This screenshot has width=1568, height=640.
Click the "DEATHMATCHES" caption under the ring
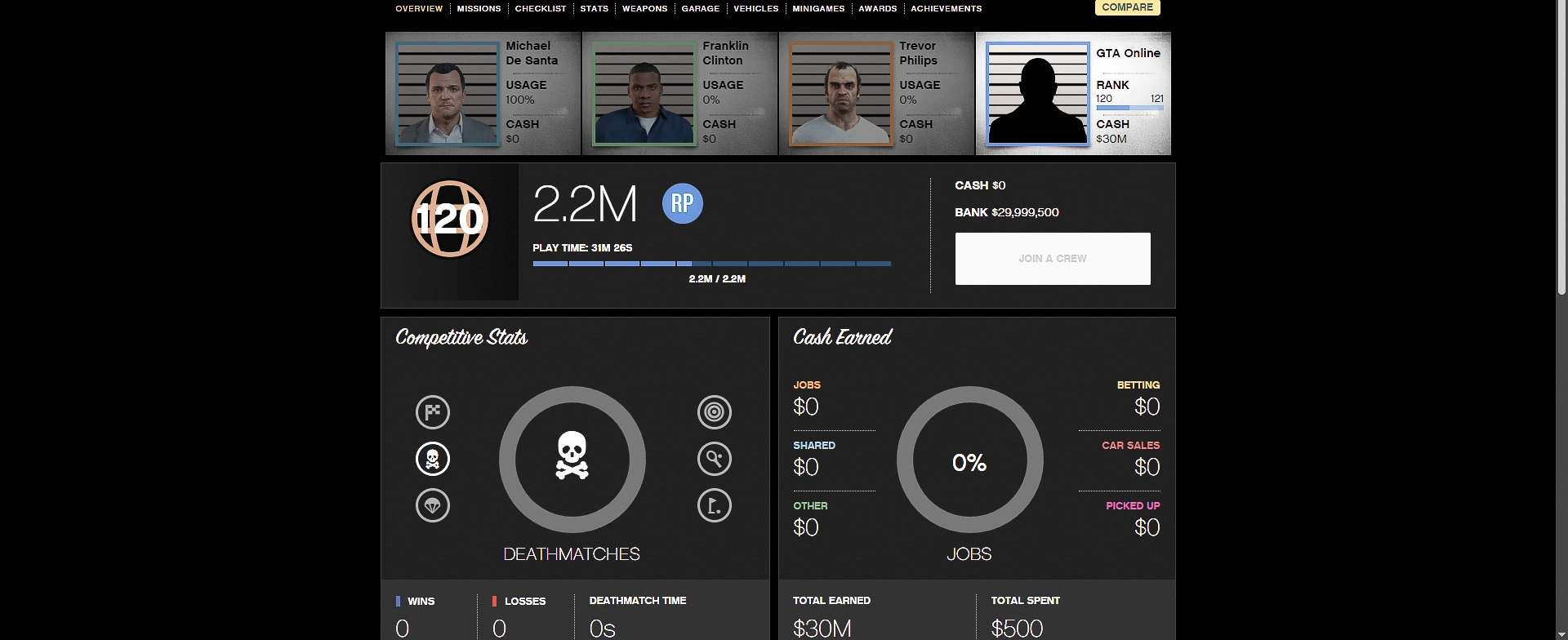(572, 554)
